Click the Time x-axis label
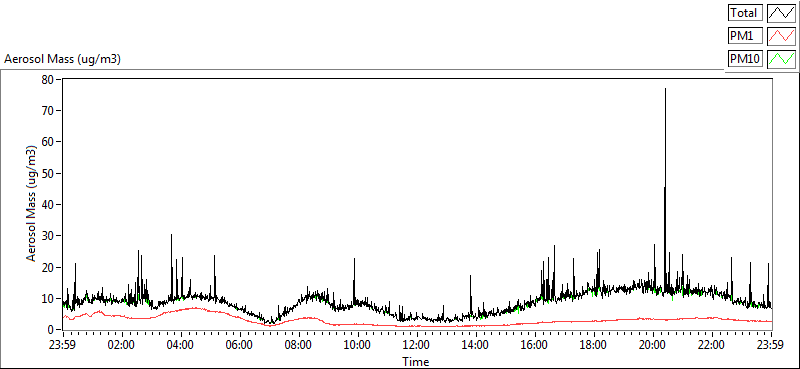 point(415,362)
